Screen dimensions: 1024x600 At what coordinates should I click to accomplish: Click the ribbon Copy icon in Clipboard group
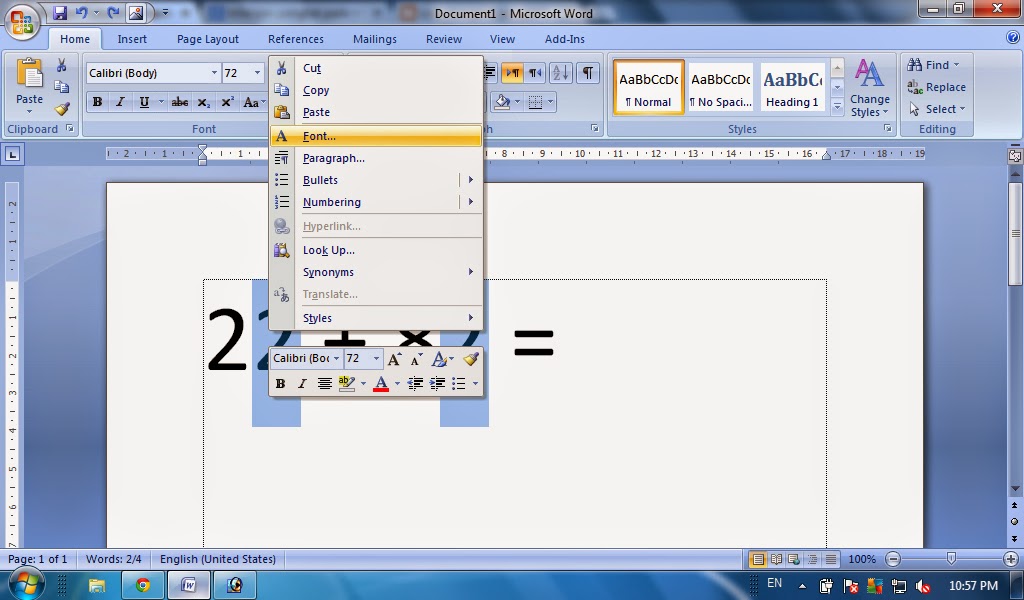(61, 87)
